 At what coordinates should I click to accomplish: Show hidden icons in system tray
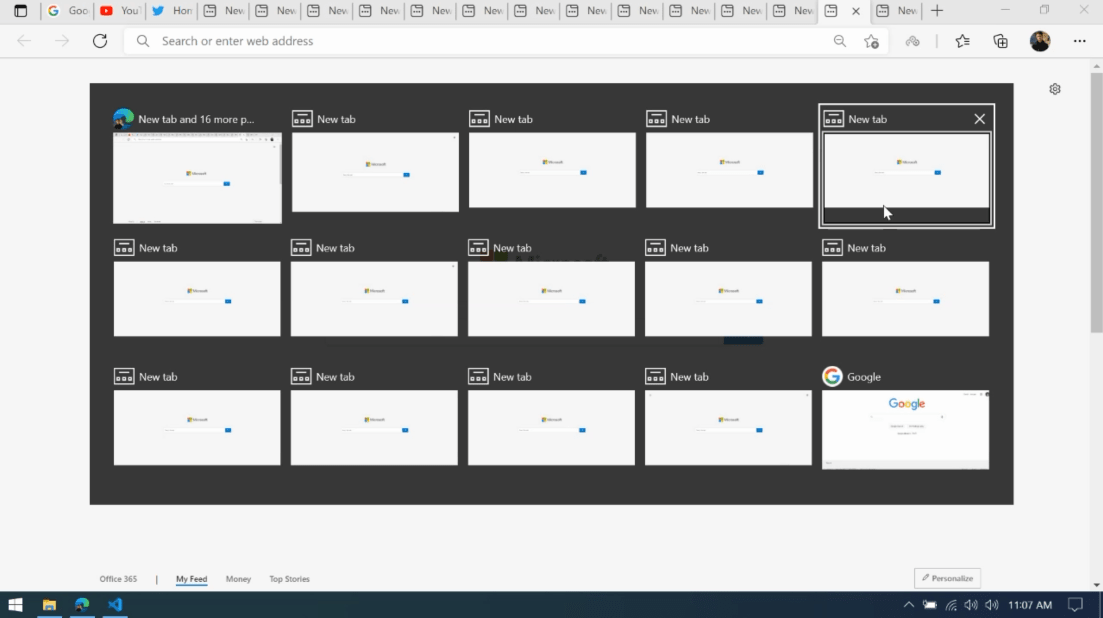click(908, 605)
